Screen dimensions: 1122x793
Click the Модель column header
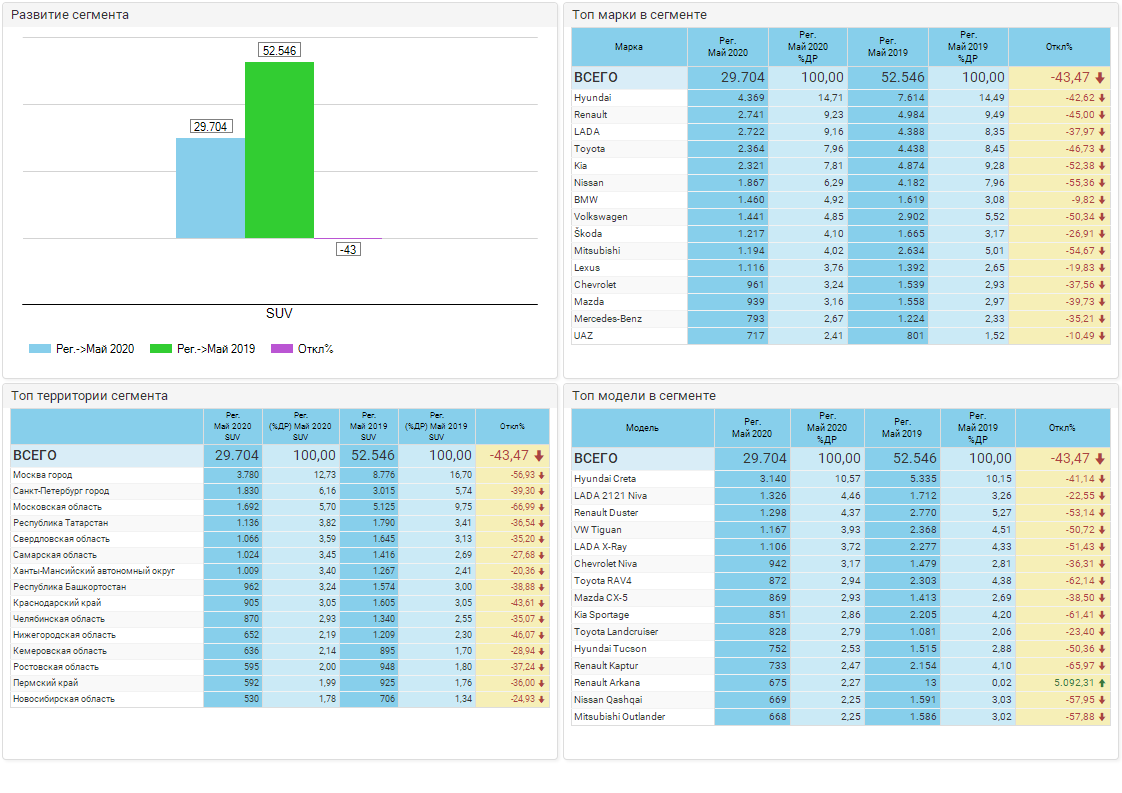pos(643,427)
